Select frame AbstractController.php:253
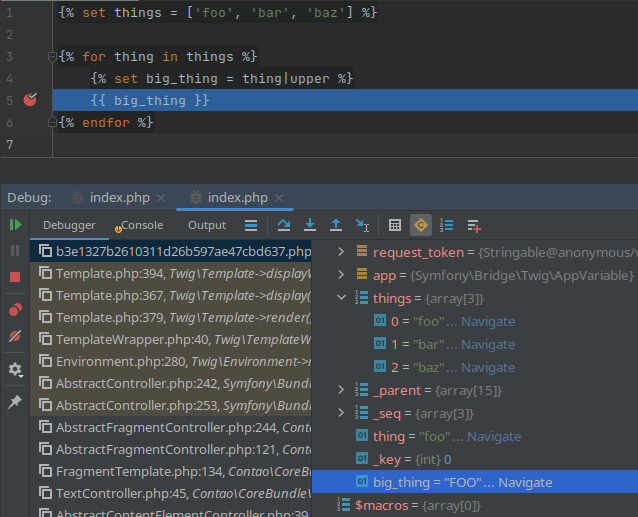638x517 pixels. click(x=170, y=405)
